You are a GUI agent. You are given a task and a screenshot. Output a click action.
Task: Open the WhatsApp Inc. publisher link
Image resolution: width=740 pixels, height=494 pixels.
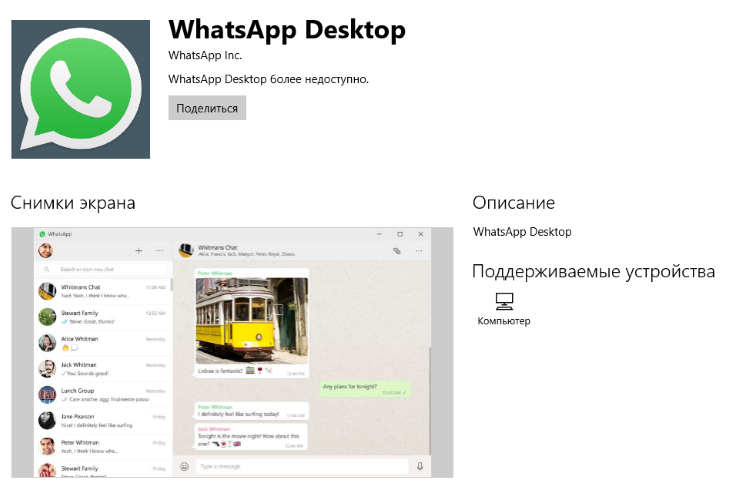[205, 55]
